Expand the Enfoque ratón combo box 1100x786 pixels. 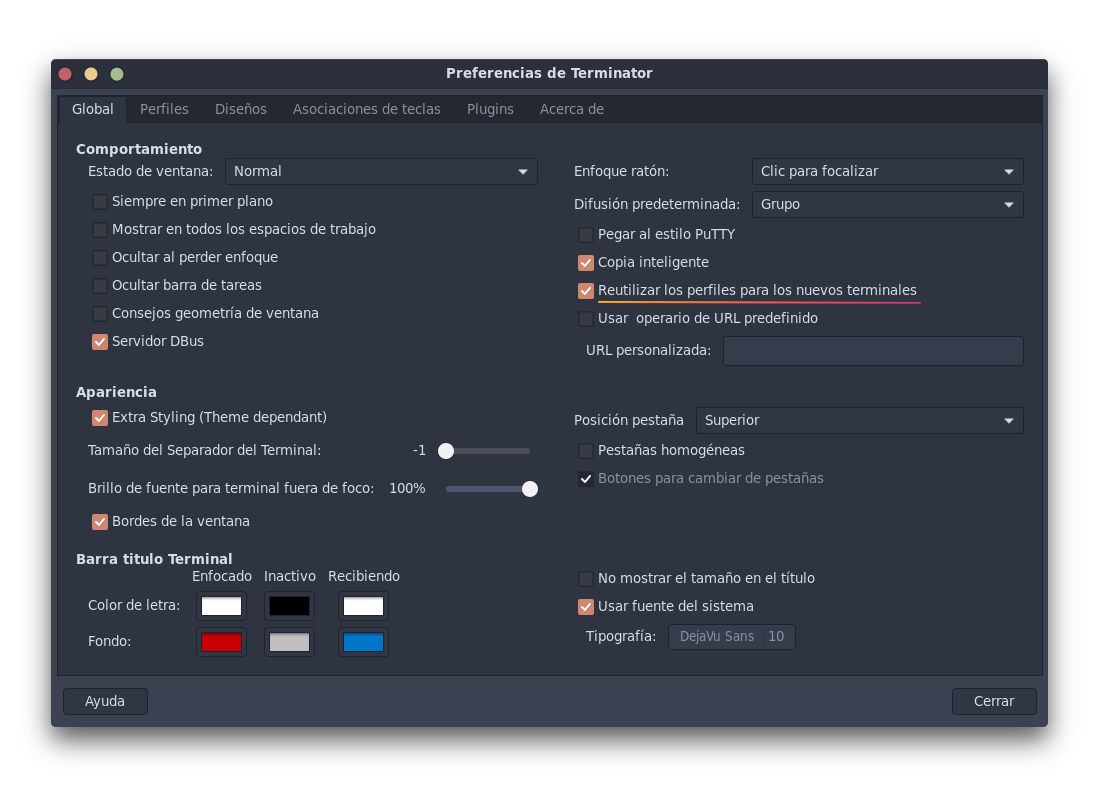[887, 172]
